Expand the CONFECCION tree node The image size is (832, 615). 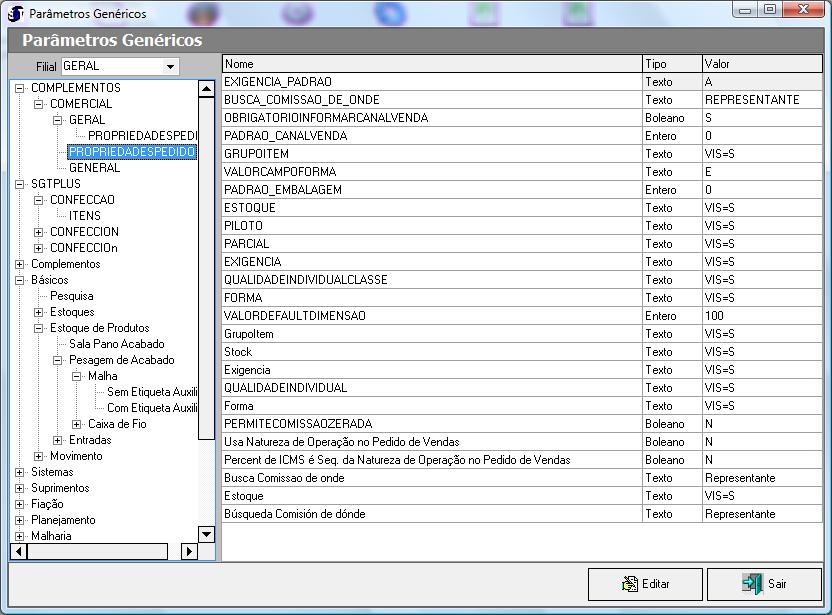pyautogui.click(x=40, y=232)
